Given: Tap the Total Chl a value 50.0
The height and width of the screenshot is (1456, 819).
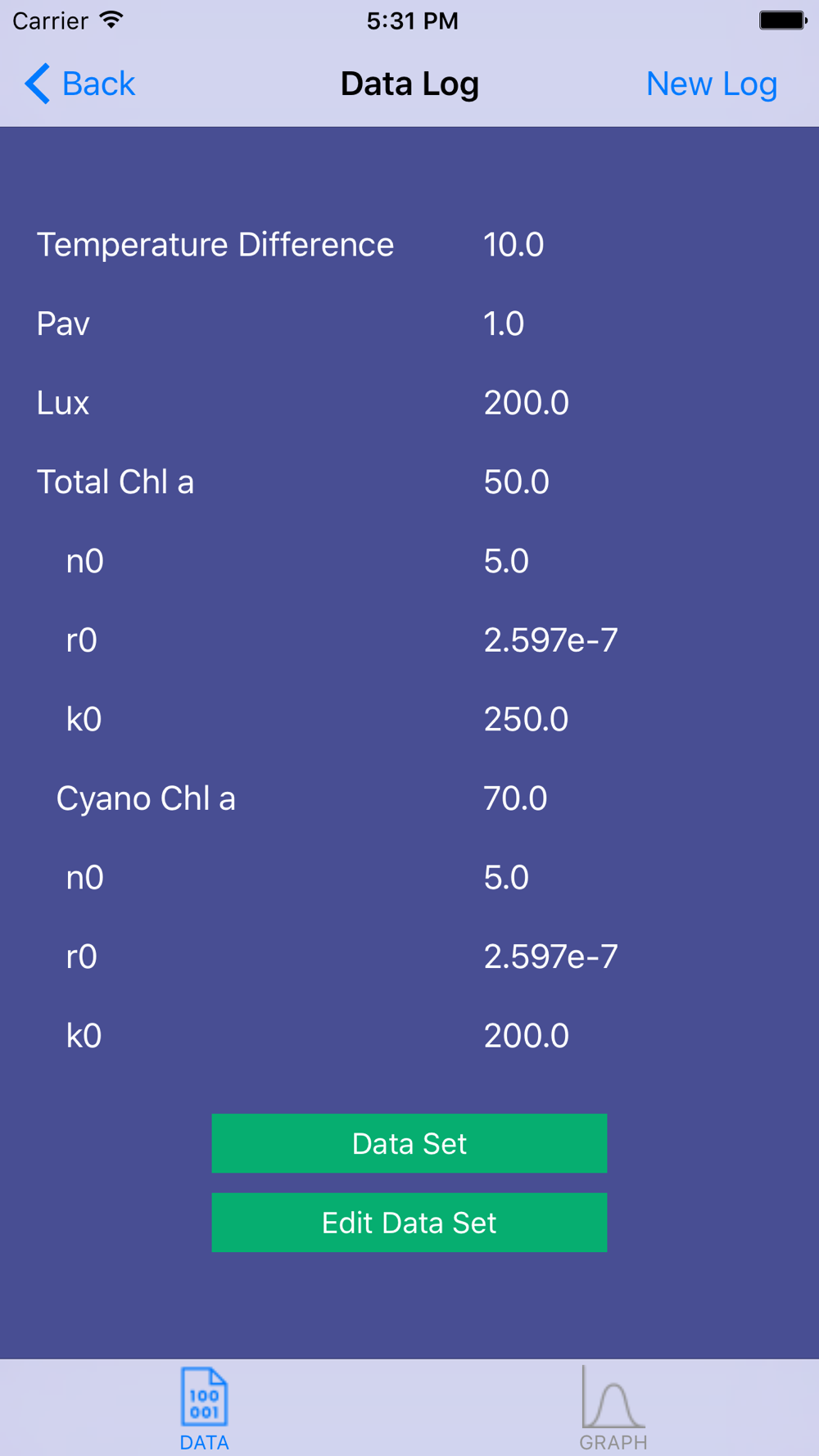Looking at the screenshot, I should click(x=517, y=482).
